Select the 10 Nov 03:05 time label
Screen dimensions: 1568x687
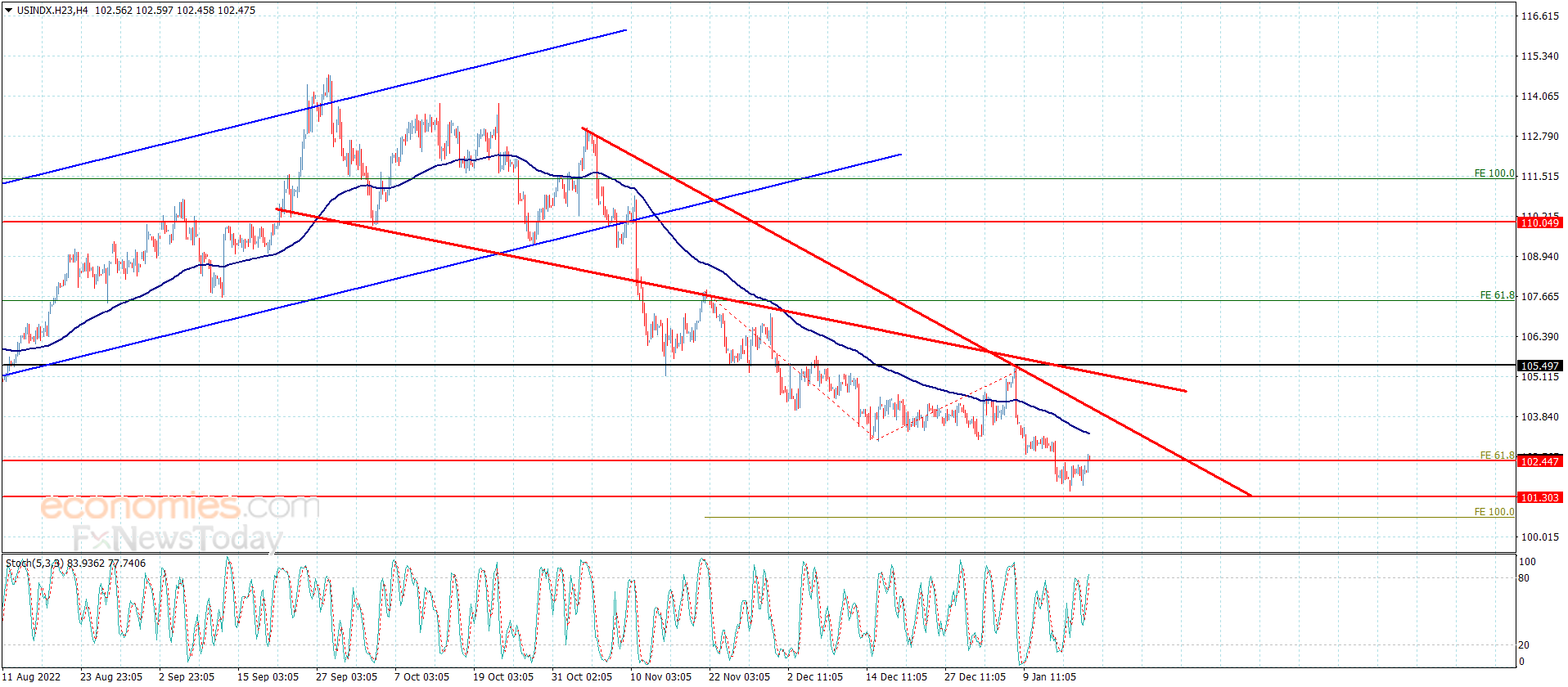660,676
